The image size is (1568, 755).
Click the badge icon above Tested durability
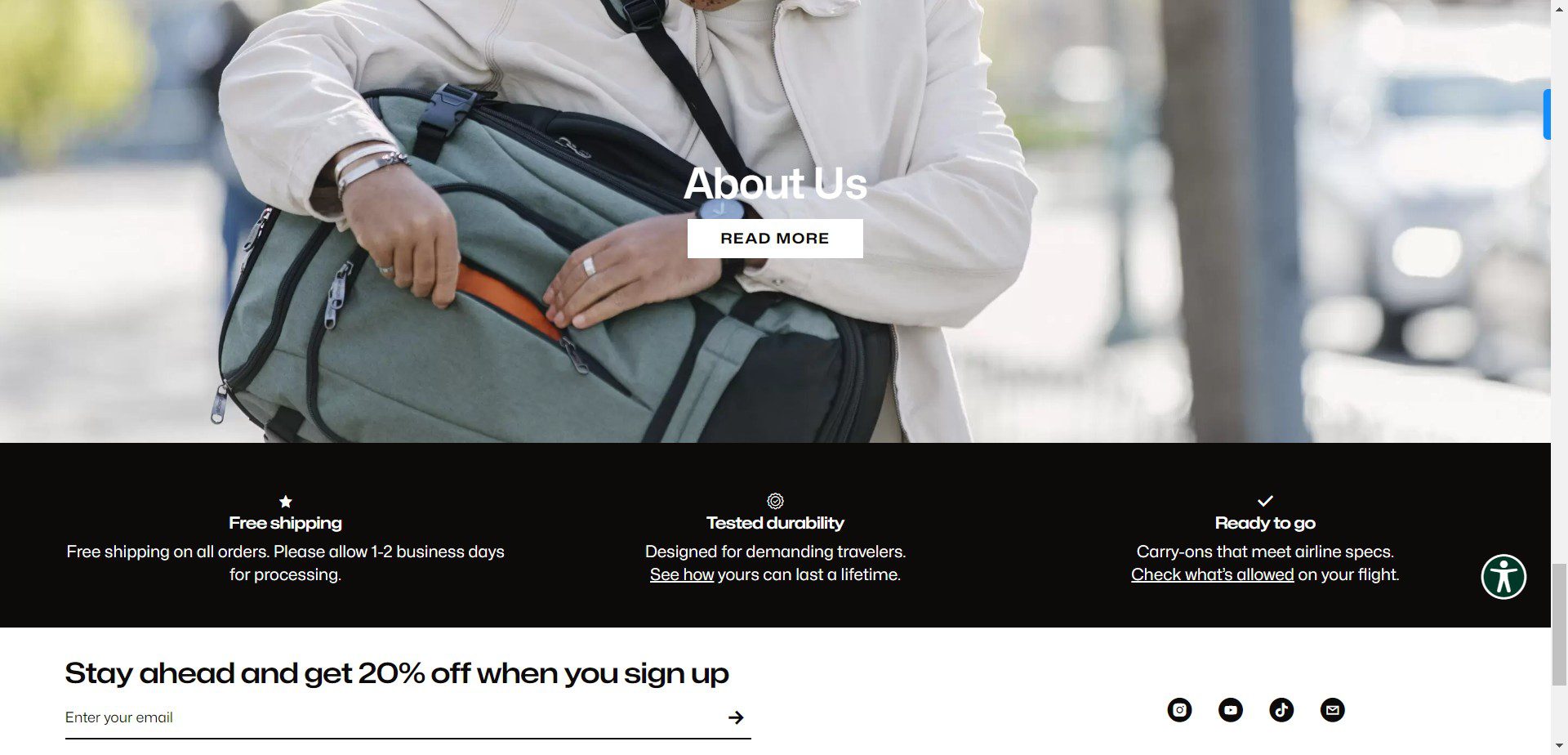coord(775,501)
